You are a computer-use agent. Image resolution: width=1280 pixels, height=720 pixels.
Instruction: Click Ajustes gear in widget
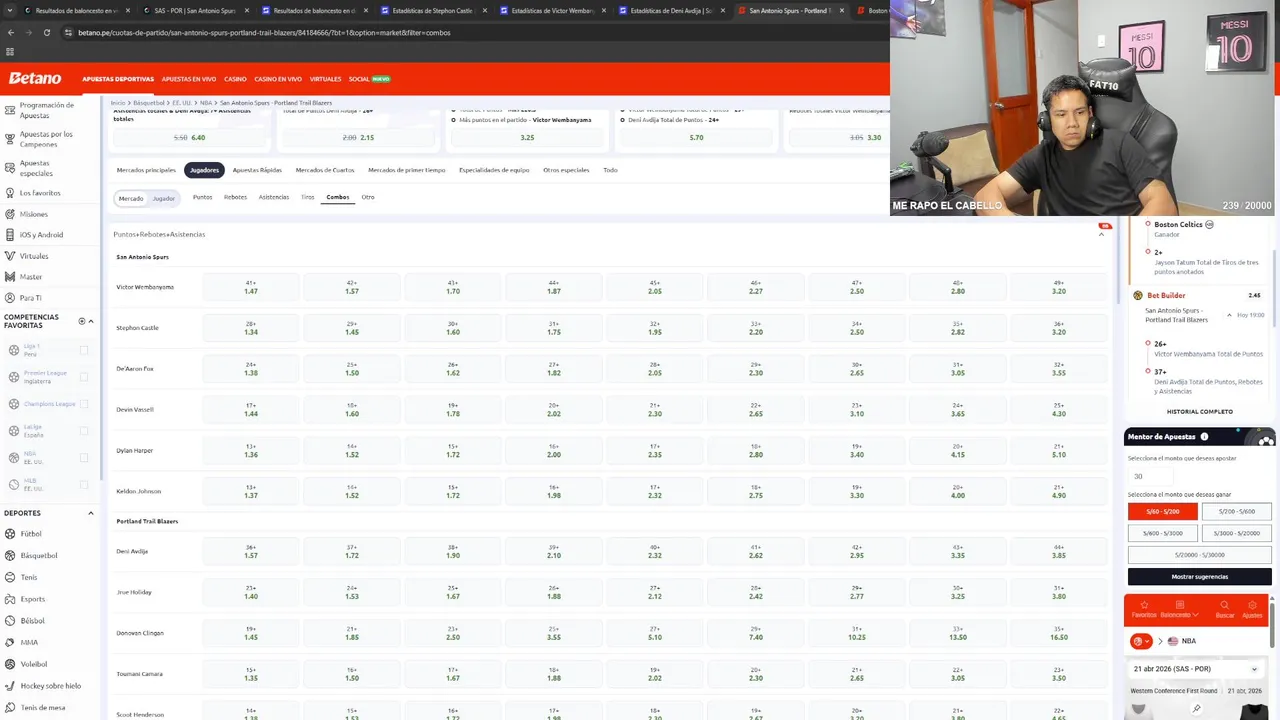pos(1252,609)
